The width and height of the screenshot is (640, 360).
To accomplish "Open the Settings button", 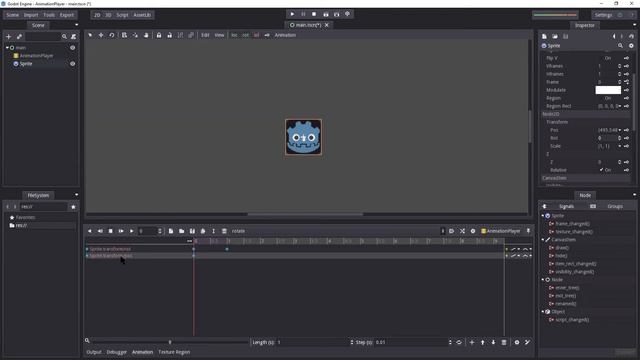I will pos(603,15).
